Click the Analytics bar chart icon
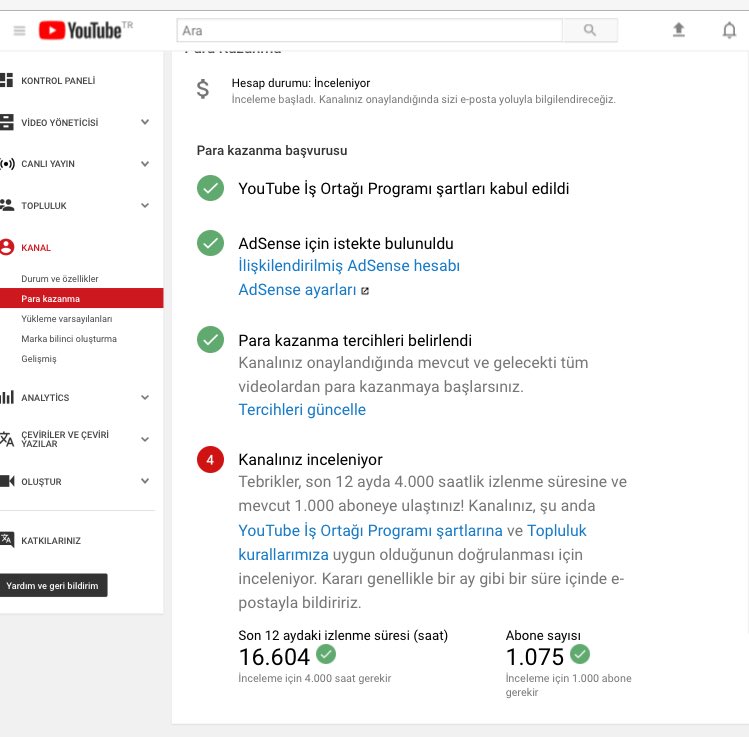Image resolution: width=749 pixels, height=737 pixels. point(7,397)
